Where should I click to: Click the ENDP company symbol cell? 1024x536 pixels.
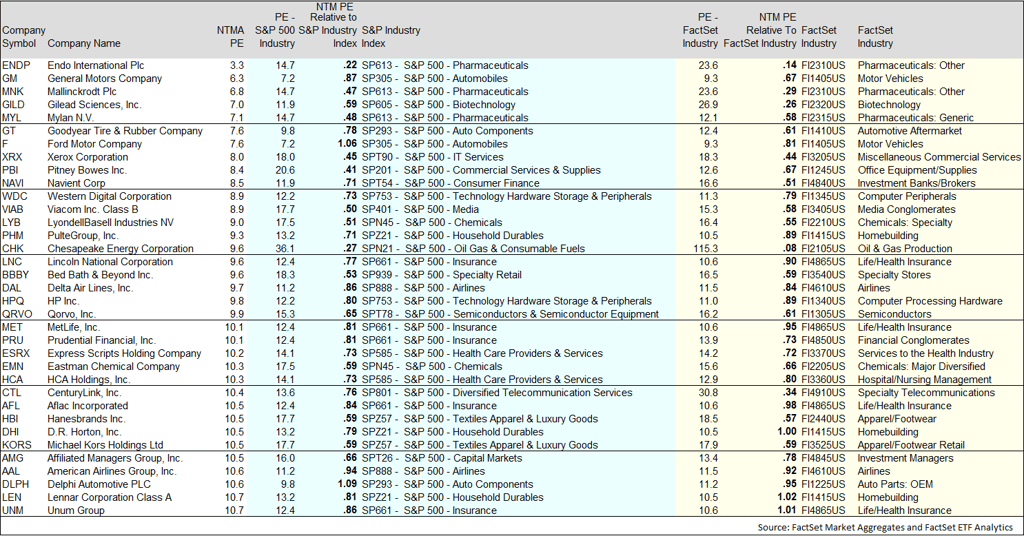point(16,65)
